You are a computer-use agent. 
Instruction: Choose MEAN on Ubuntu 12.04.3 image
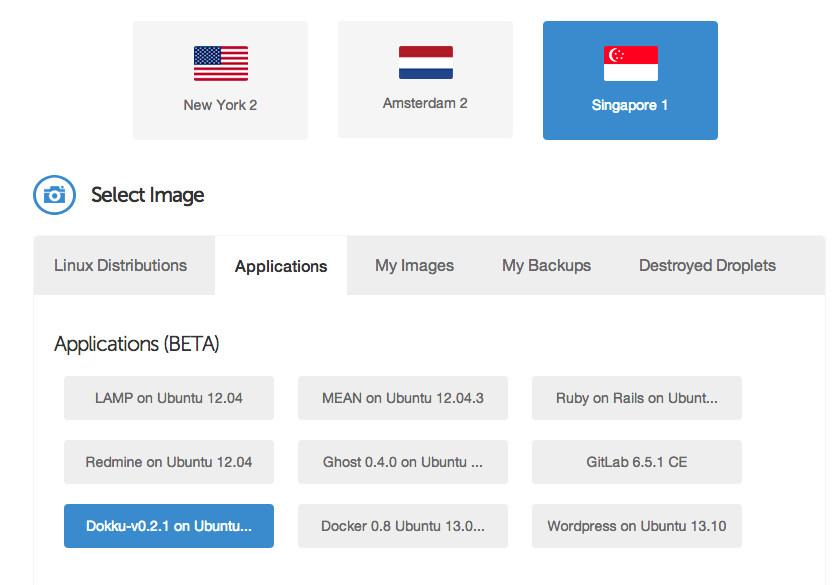(403, 398)
